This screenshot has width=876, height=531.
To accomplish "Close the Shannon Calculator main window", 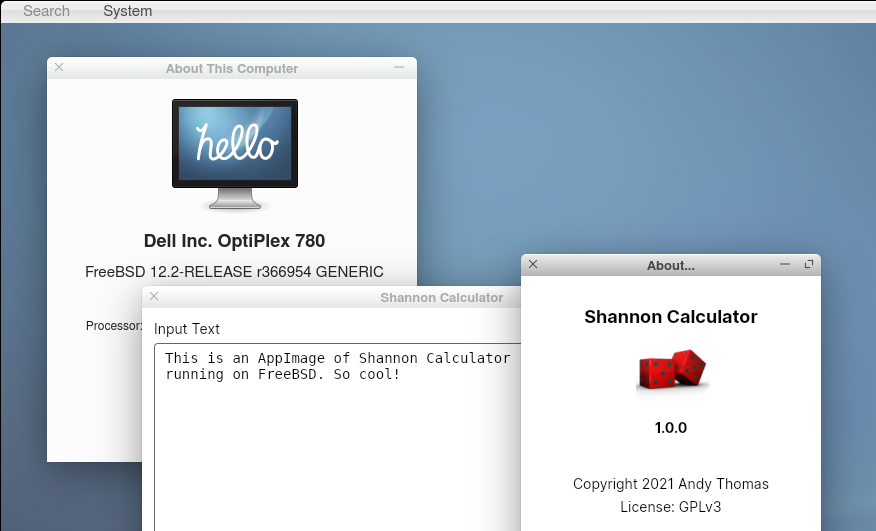I will pos(154,296).
